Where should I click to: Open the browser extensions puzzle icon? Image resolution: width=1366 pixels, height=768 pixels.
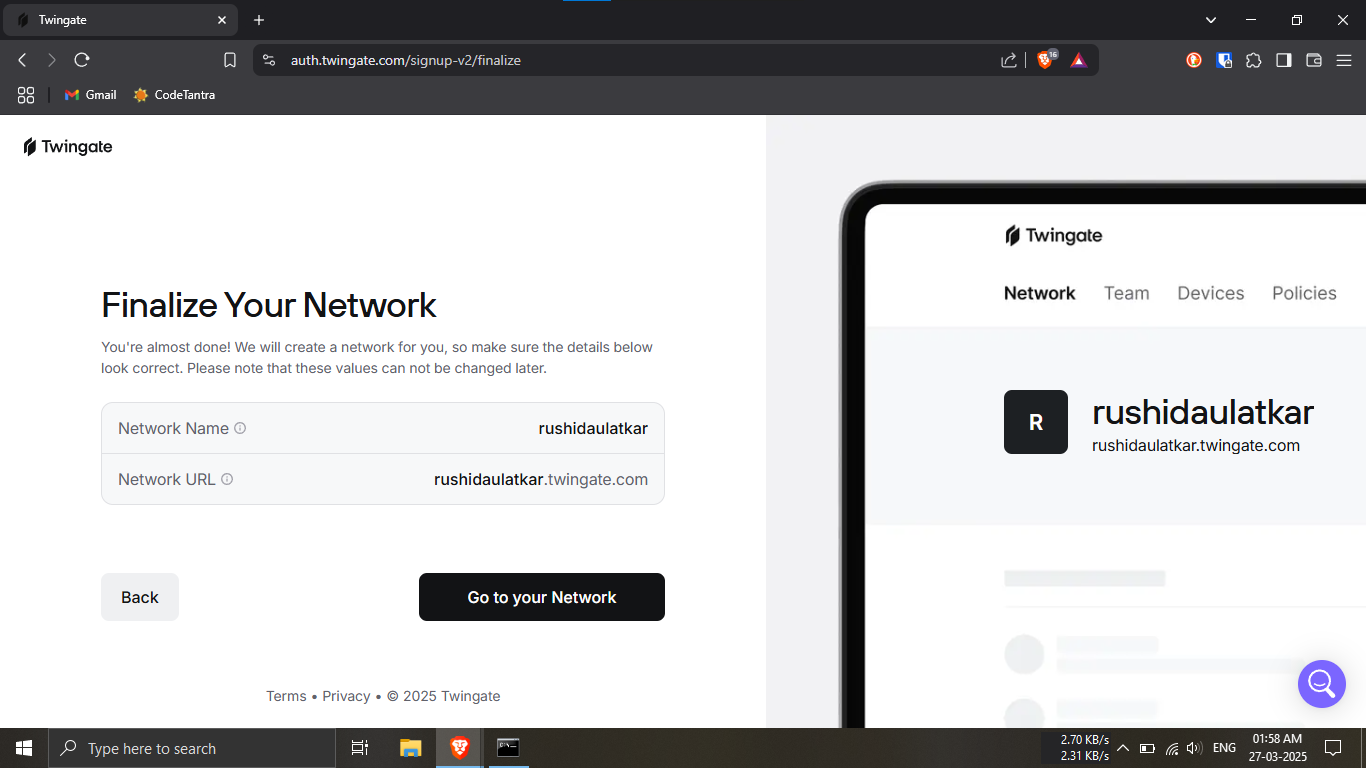click(x=1253, y=60)
